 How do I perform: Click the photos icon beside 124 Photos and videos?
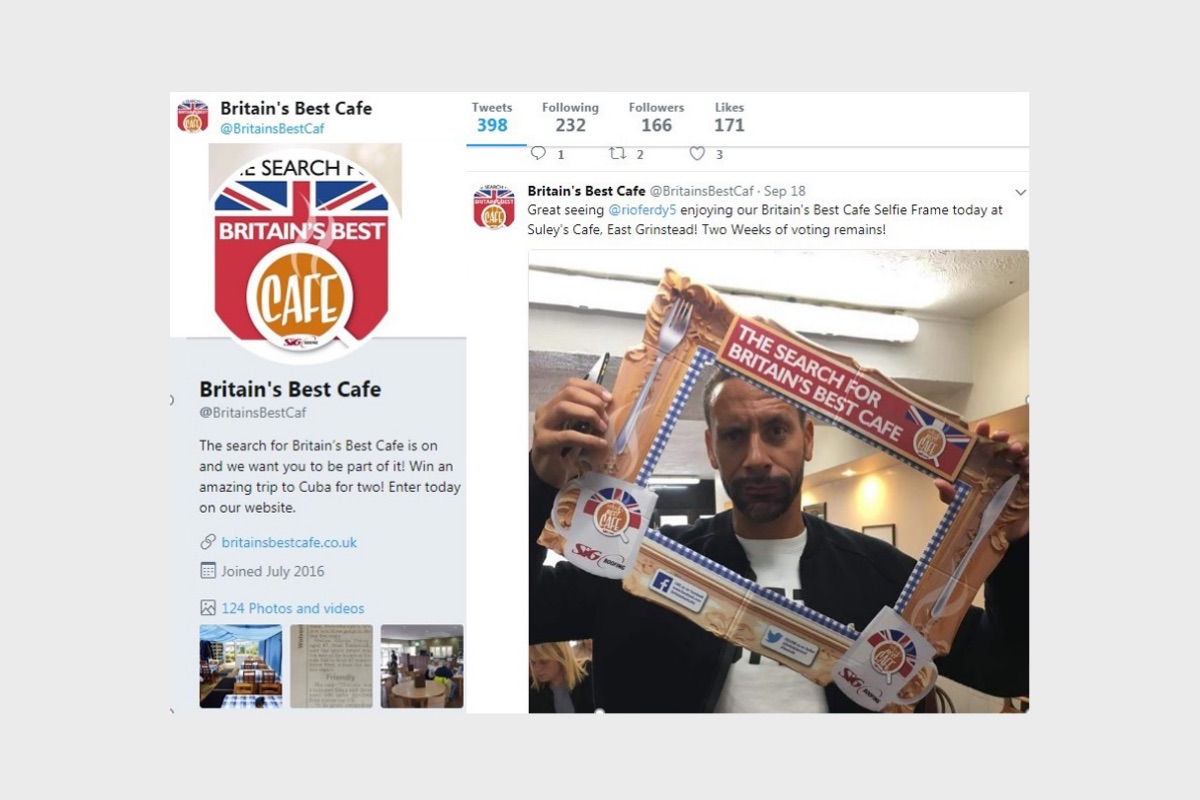(208, 608)
